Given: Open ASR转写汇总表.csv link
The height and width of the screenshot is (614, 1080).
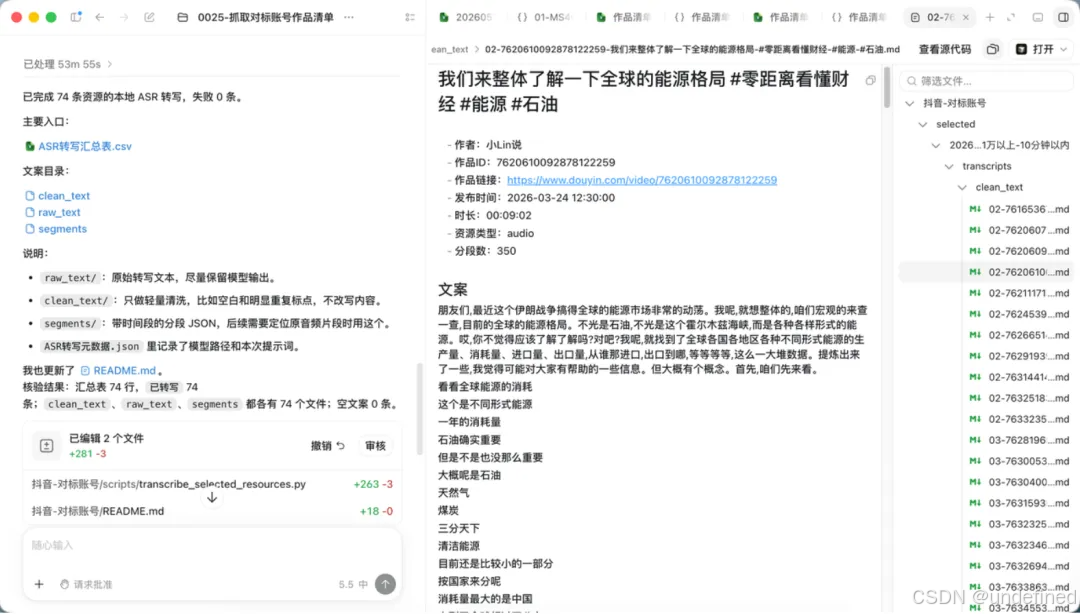Looking at the screenshot, I should coord(85,146).
